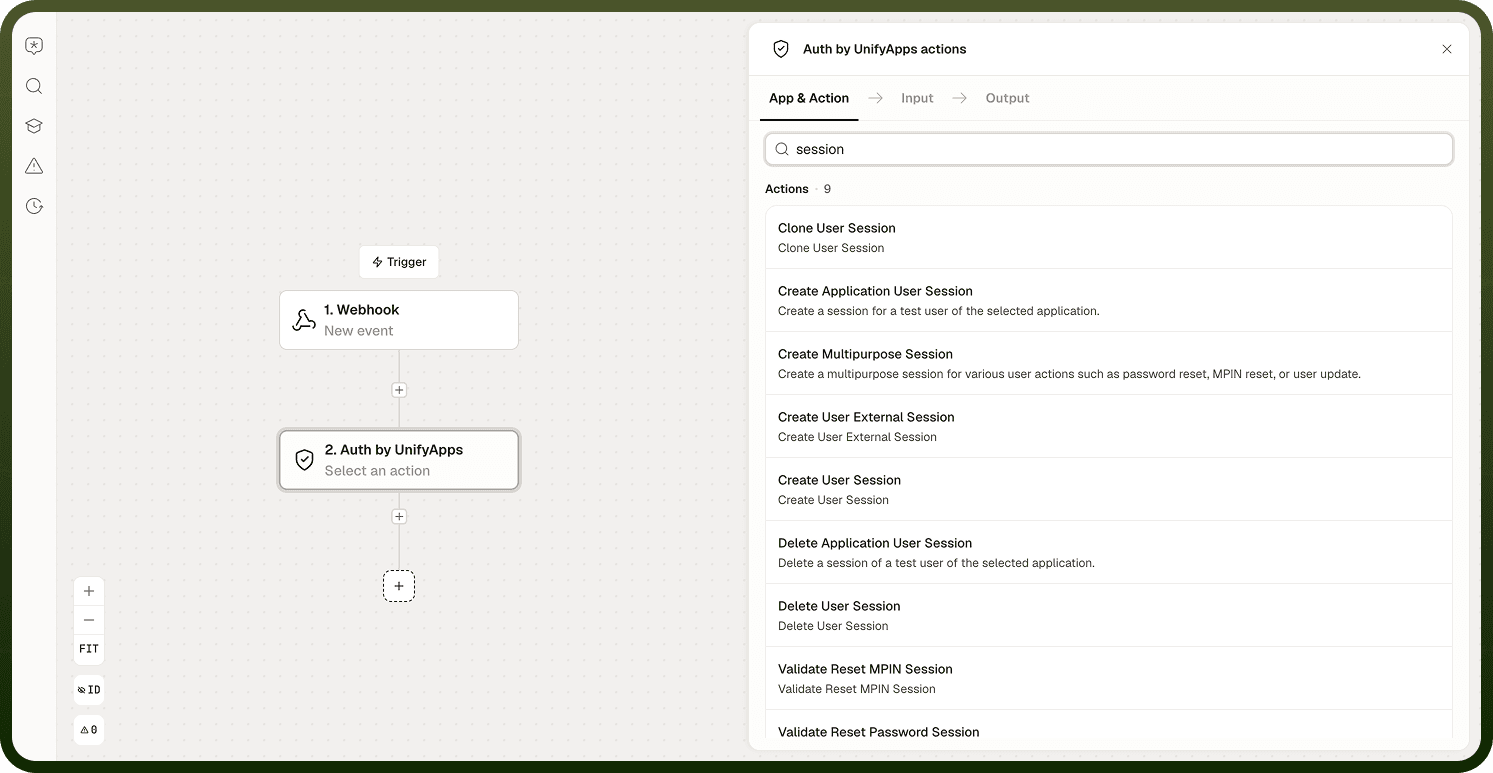Screen dimensions: 1493x773
Task: Open the AI assistant sparkle icon in sidebar
Action: 34,46
